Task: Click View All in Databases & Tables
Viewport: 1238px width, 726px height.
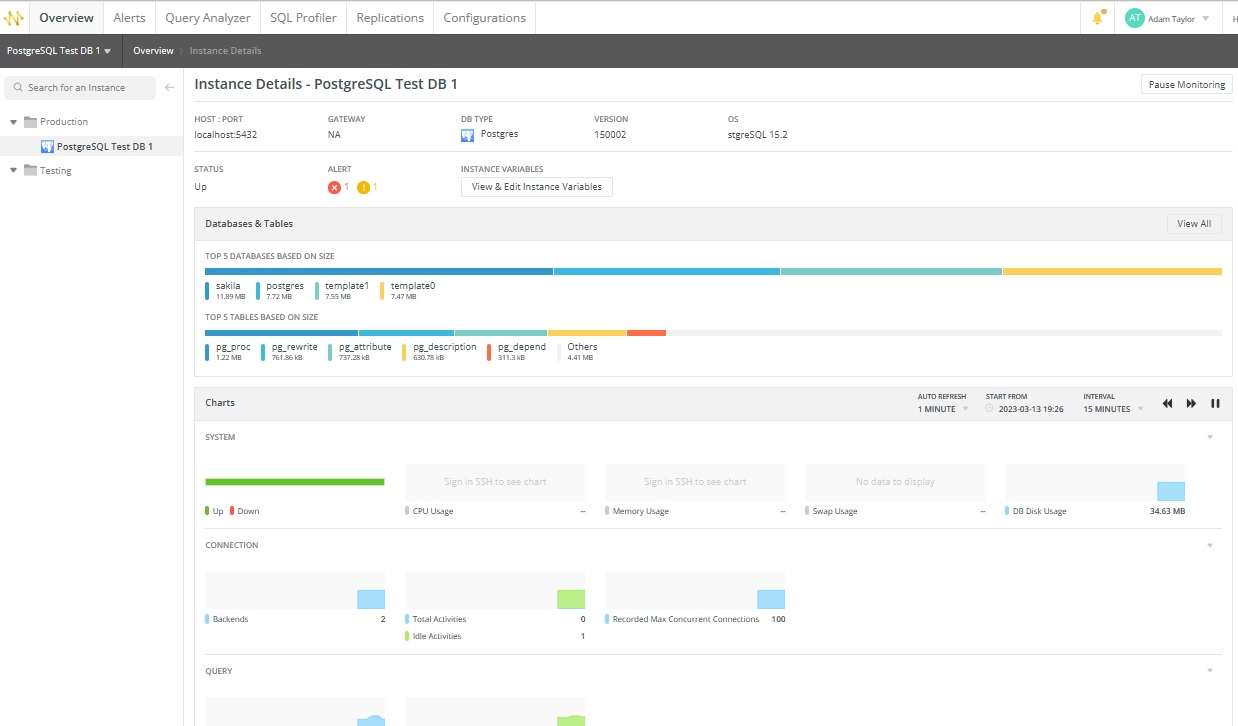Action: (x=1194, y=224)
